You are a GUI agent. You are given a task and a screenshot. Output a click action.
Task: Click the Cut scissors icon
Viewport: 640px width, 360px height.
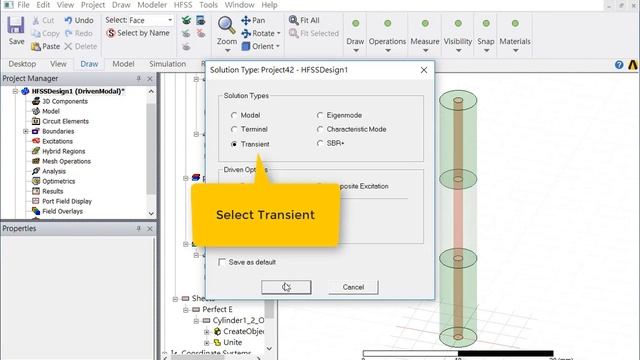(x=36, y=20)
